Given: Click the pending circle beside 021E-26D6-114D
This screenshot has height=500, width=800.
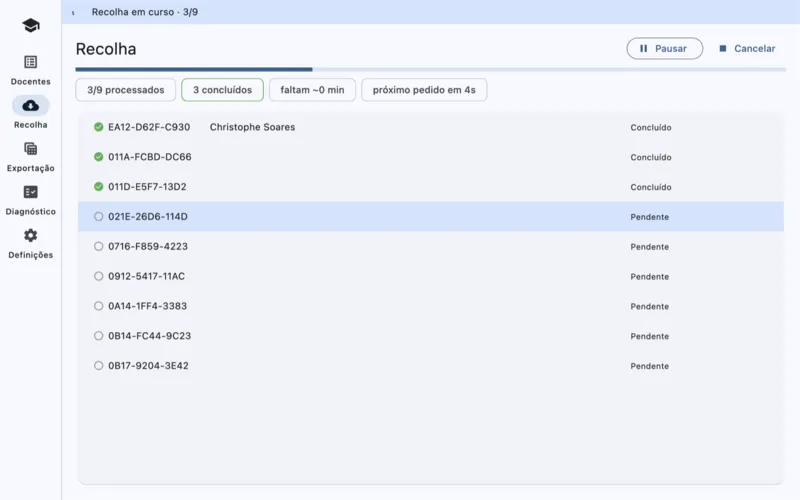Looking at the screenshot, I should 98,216.
